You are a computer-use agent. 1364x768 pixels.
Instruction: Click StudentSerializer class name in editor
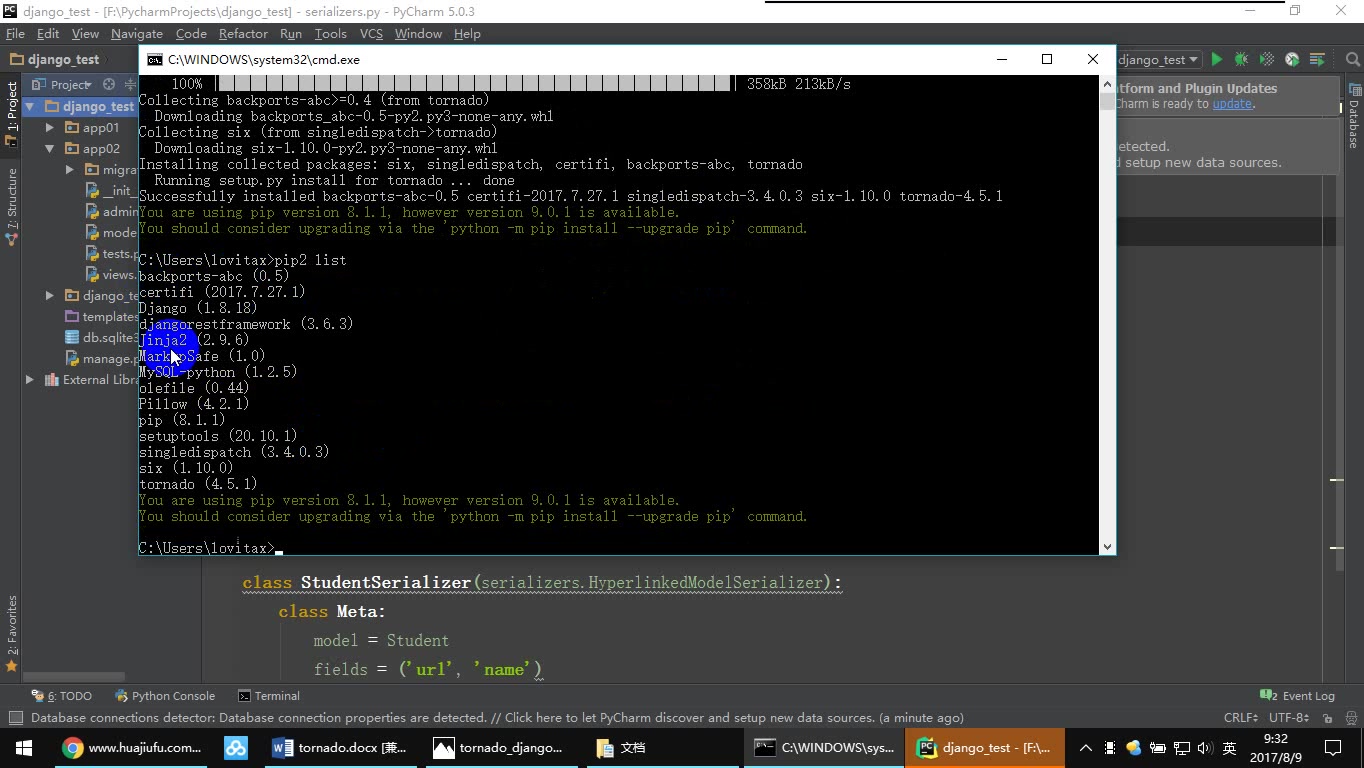pos(385,582)
